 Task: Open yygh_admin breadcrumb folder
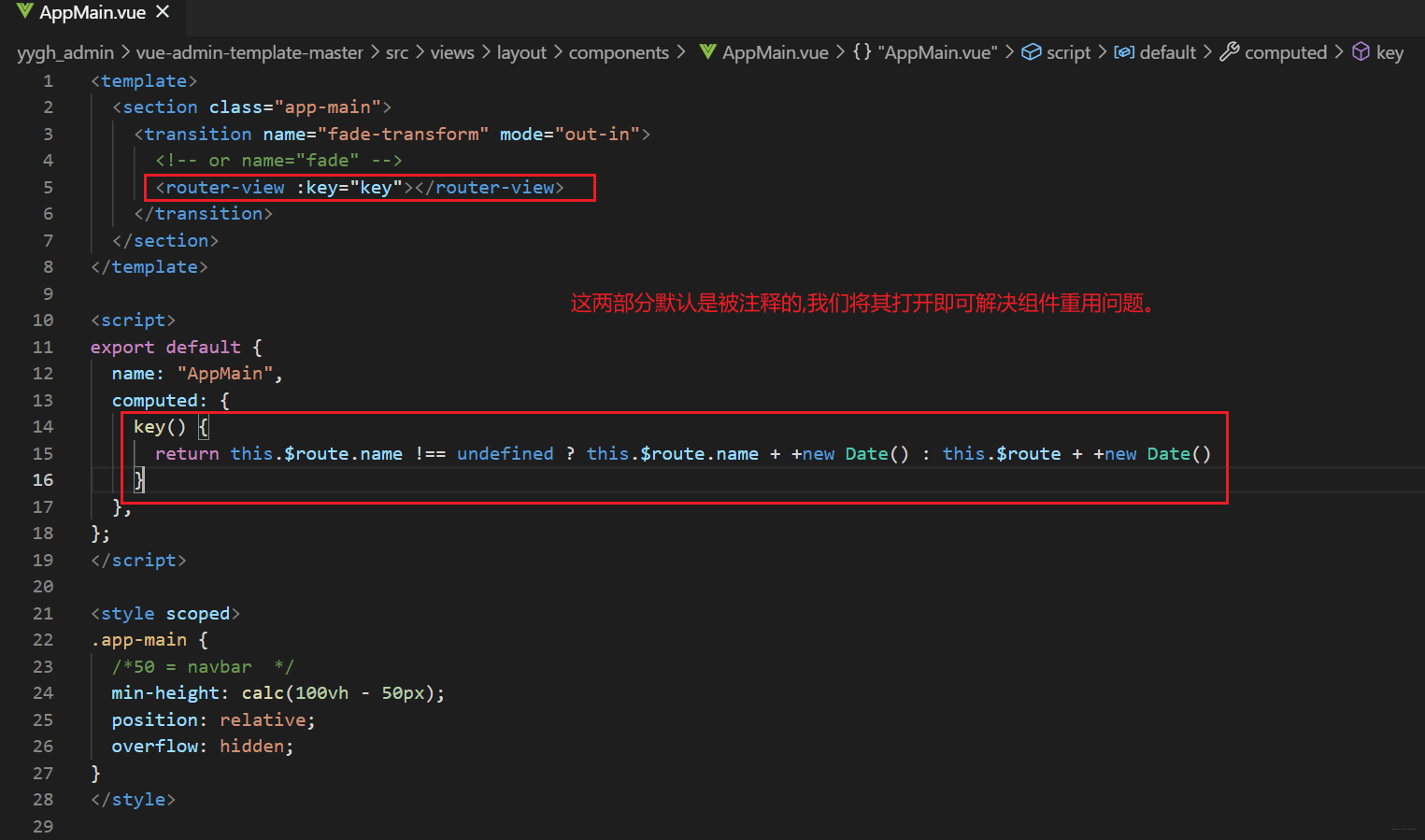tap(65, 53)
